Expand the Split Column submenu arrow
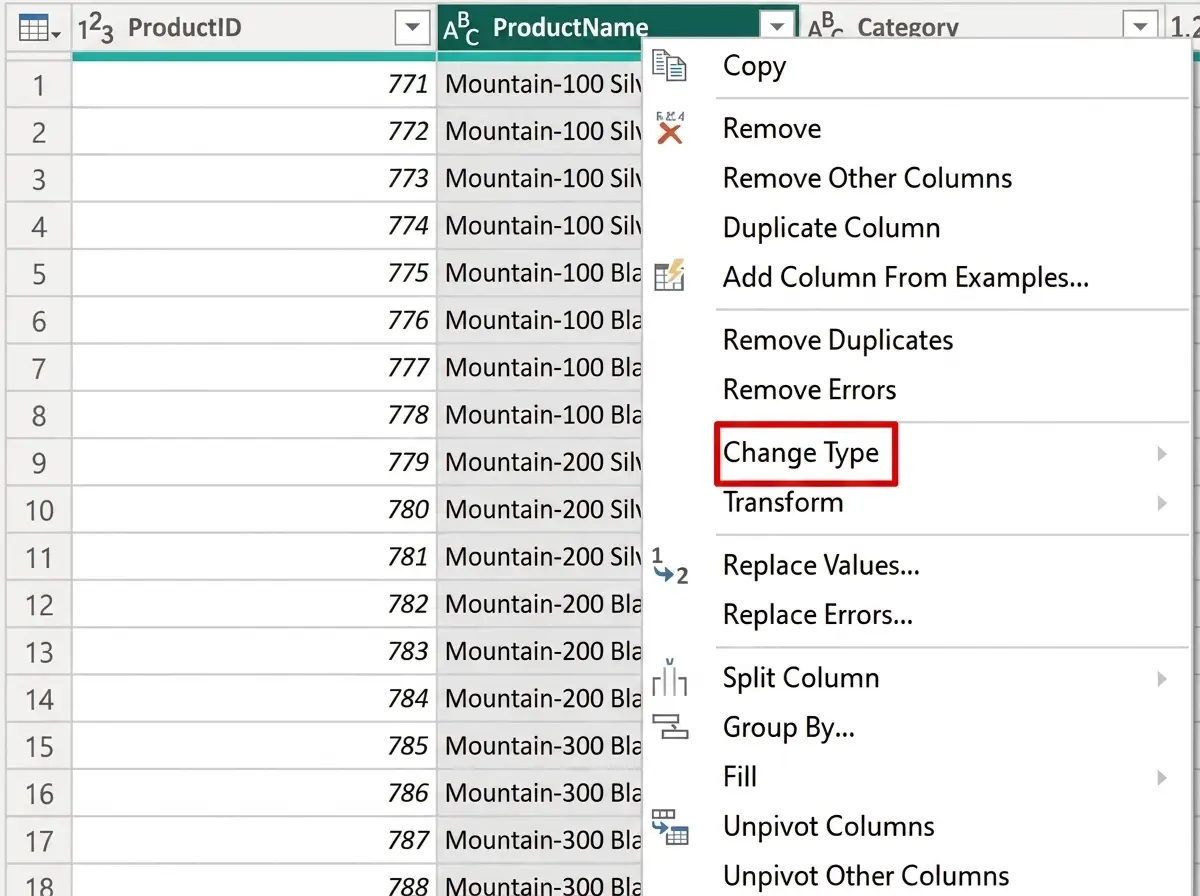This screenshot has width=1200, height=896. 1162,679
